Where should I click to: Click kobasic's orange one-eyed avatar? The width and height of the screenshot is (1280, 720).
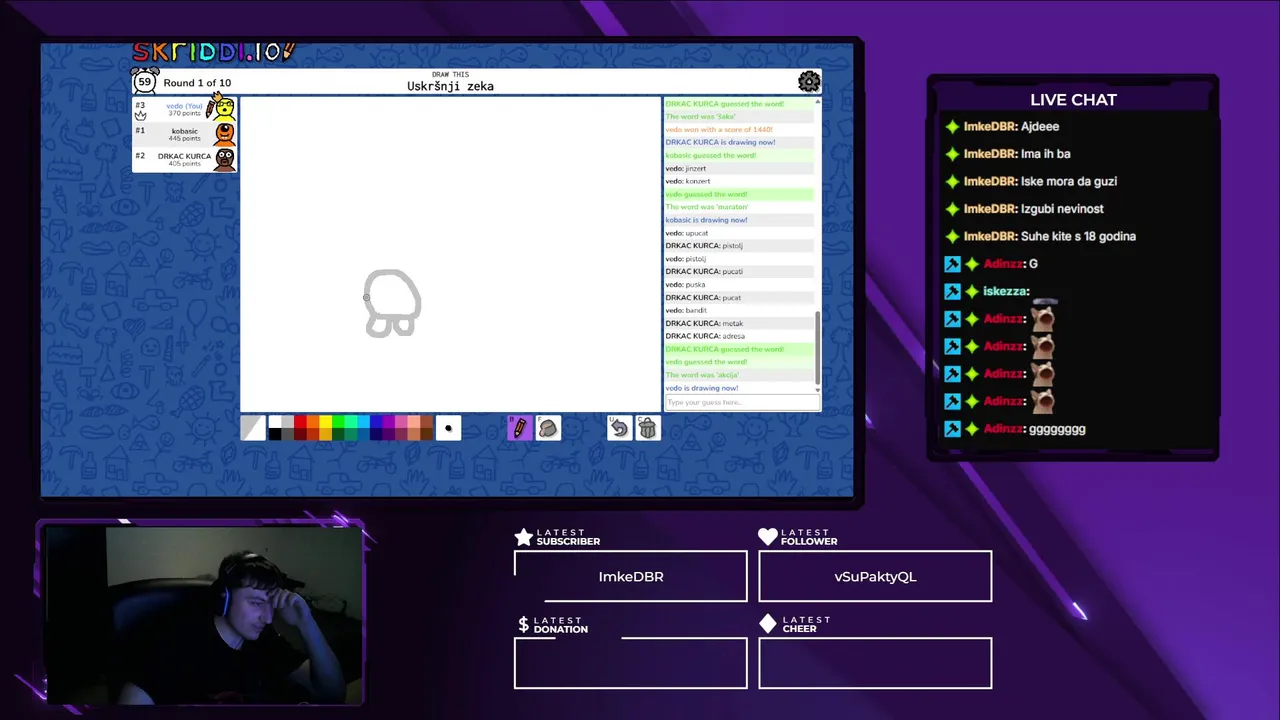pyautogui.click(x=225, y=134)
